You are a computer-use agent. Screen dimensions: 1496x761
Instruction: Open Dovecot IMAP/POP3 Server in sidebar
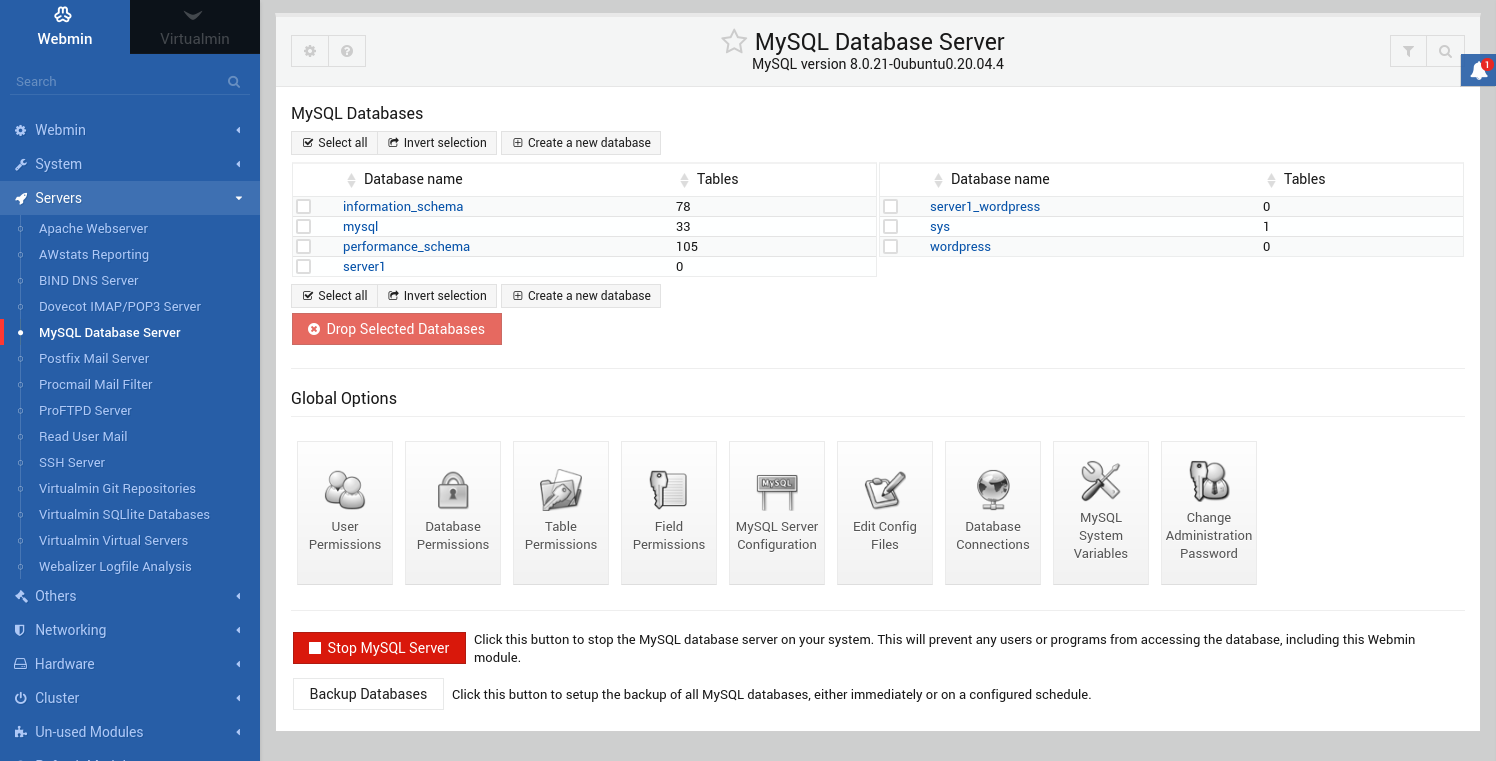click(120, 306)
